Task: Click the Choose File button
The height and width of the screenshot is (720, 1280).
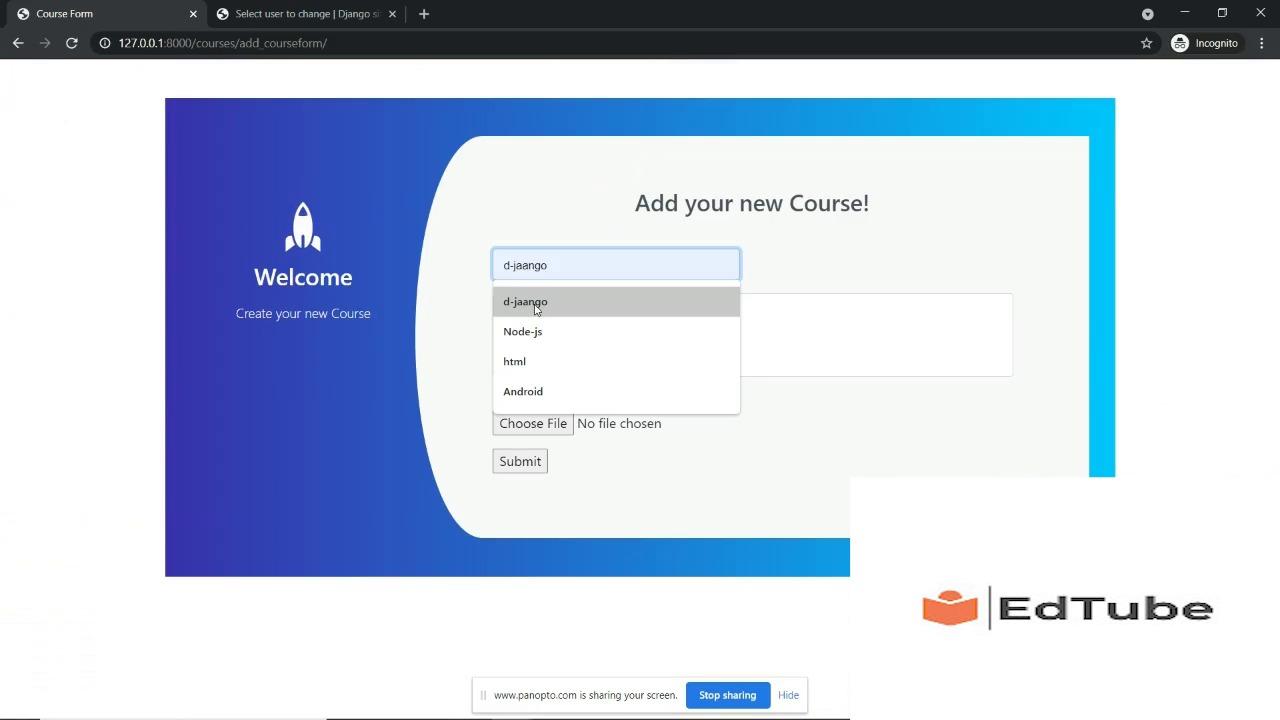Action: tap(533, 424)
